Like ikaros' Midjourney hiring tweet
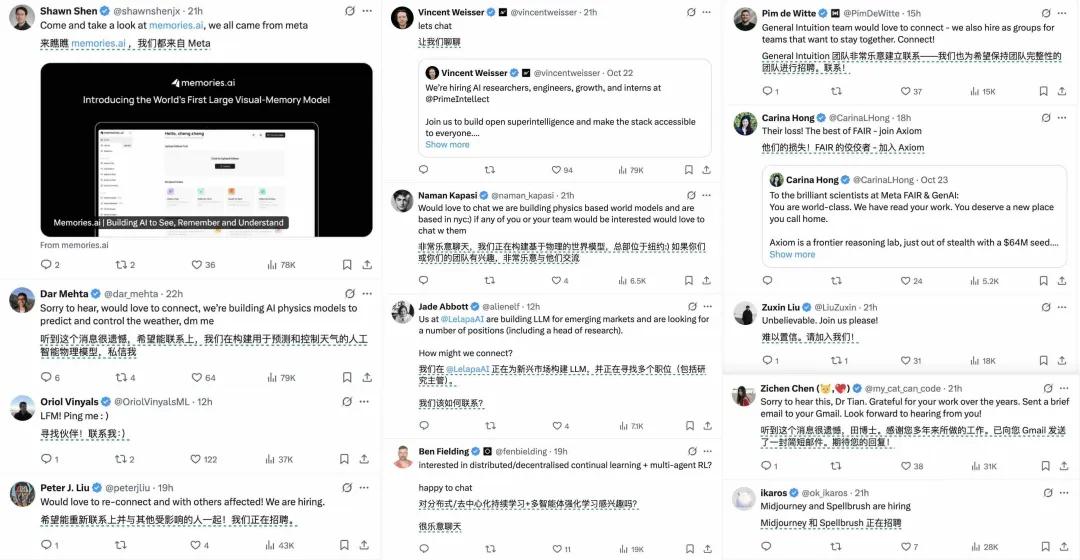1080x560 pixels. point(906,546)
